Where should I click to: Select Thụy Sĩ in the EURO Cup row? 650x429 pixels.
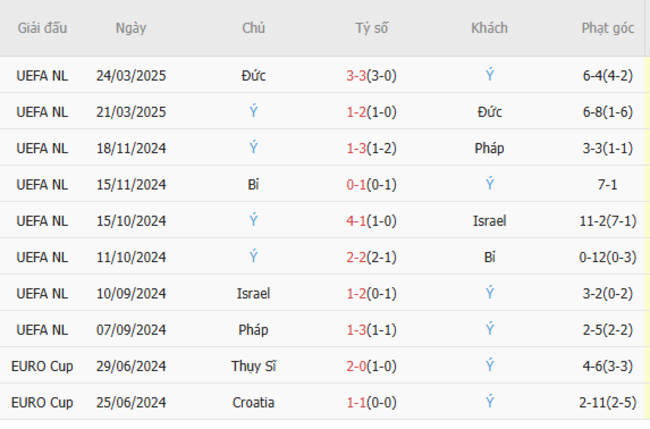pos(254,367)
